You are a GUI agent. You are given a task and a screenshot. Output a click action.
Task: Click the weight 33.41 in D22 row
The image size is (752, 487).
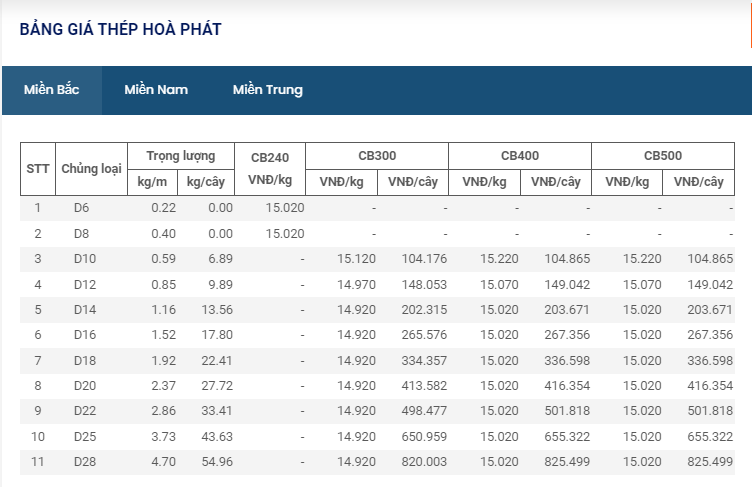(x=217, y=411)
